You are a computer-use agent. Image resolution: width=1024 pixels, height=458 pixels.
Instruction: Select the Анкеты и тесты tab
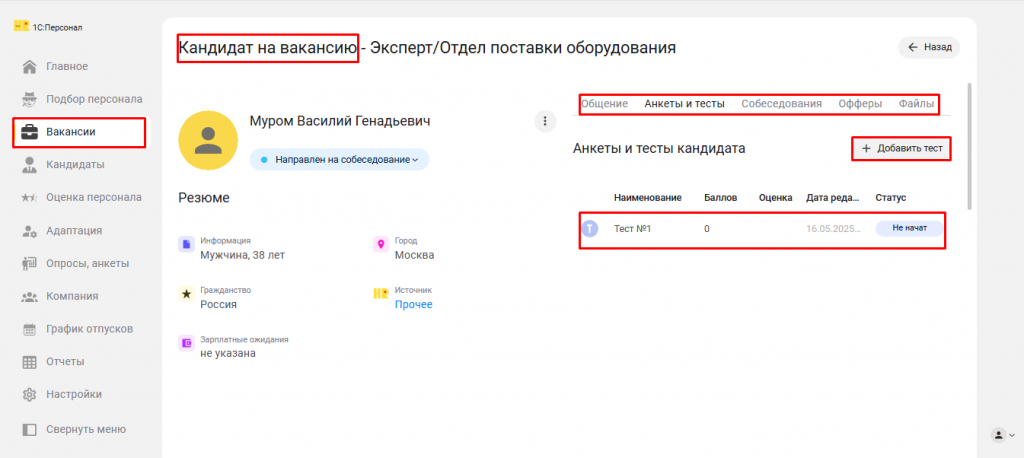(684, 103)
